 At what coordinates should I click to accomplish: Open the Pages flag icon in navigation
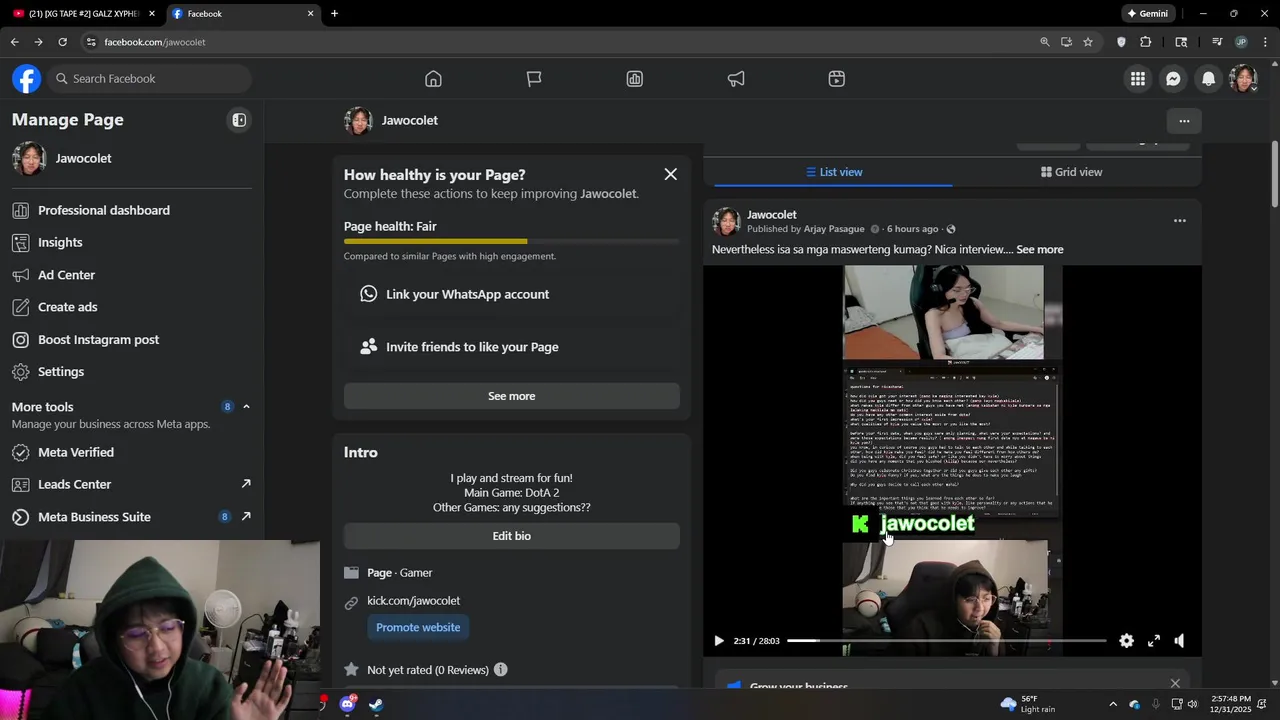(534, 79)
